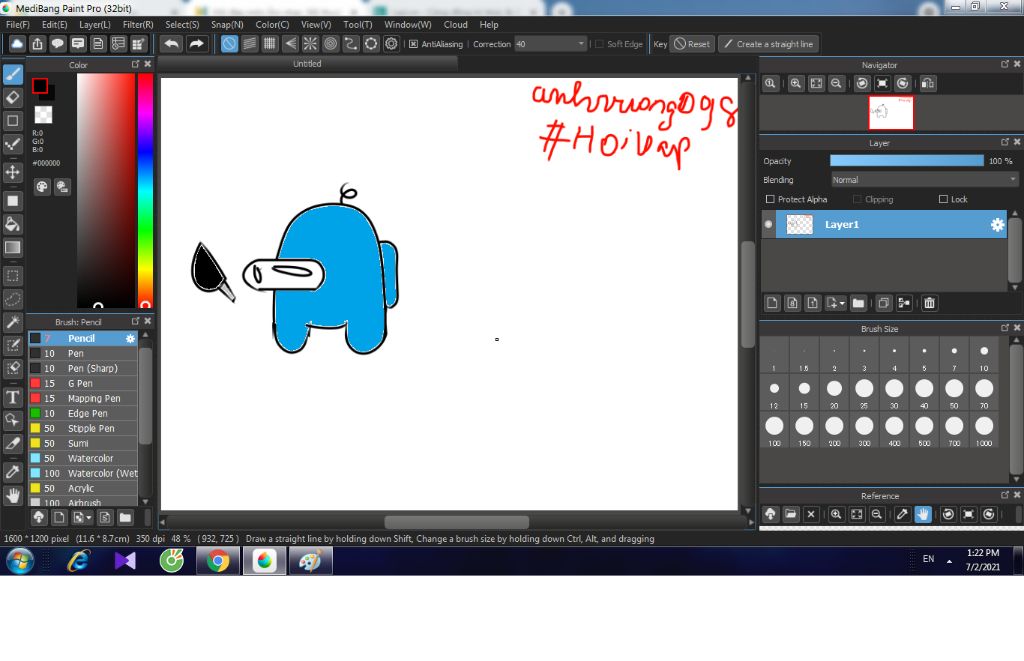Enable circle snap
Image resolution: width=1024 pixels, height=661 pixels.
pyautogui.click(x=330, y=44)
